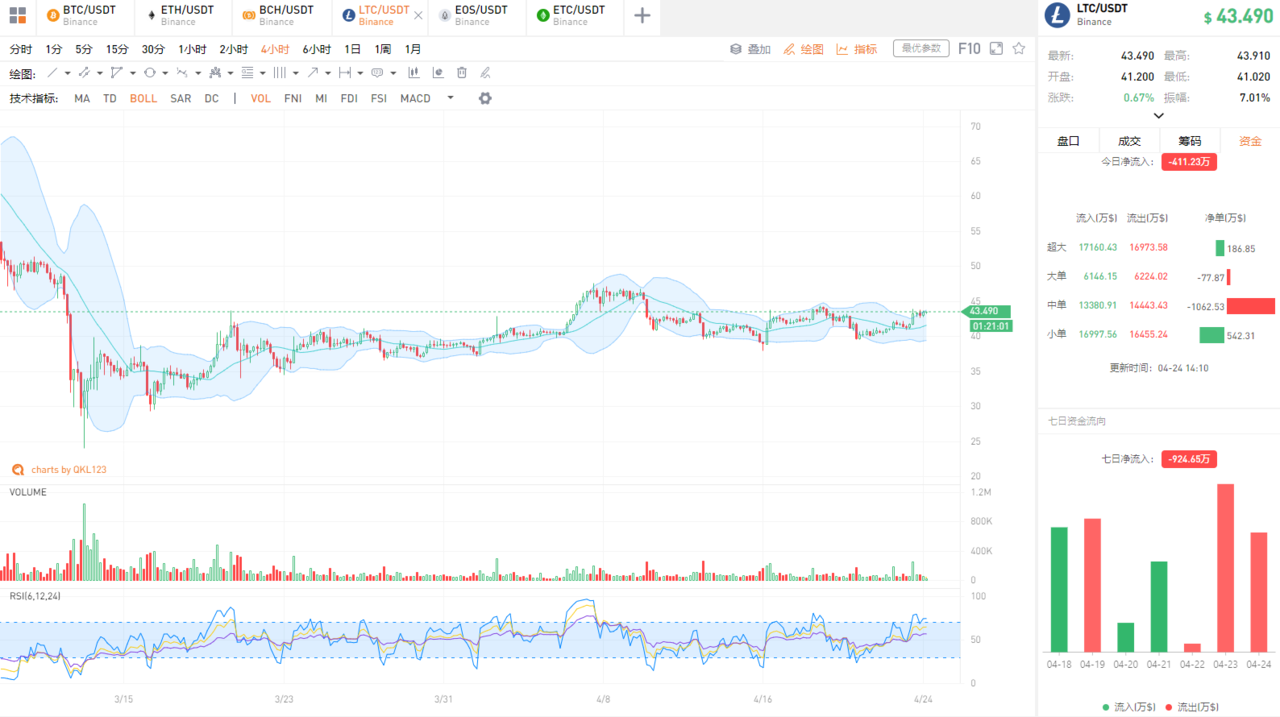Image resolution: width=1280 pixels, height=717 pixels.
Task: Toggle the BOLL indicator
Action: click(143, 98)
